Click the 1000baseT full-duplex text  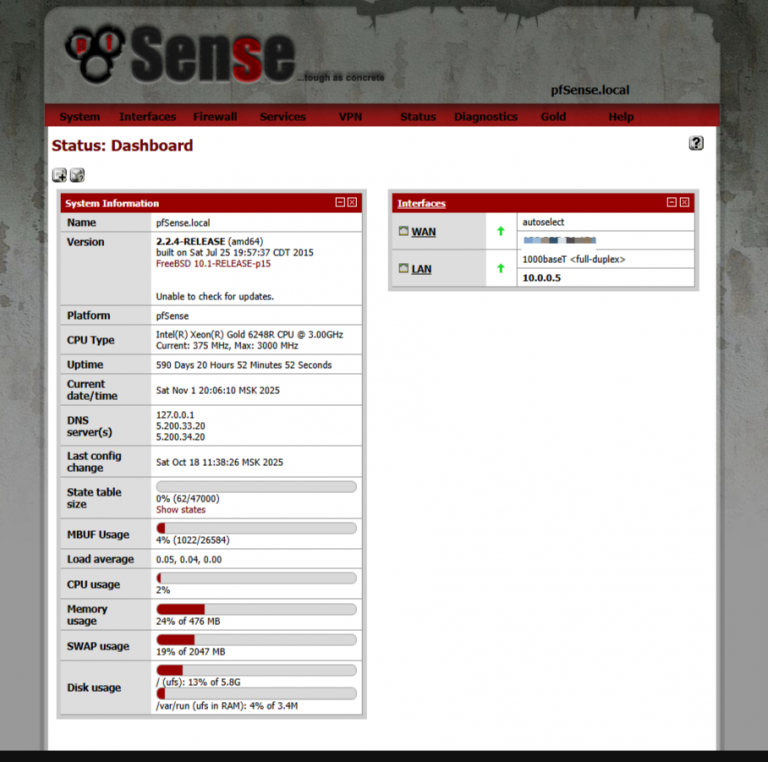pyautogui.click(x=574, y=259)
